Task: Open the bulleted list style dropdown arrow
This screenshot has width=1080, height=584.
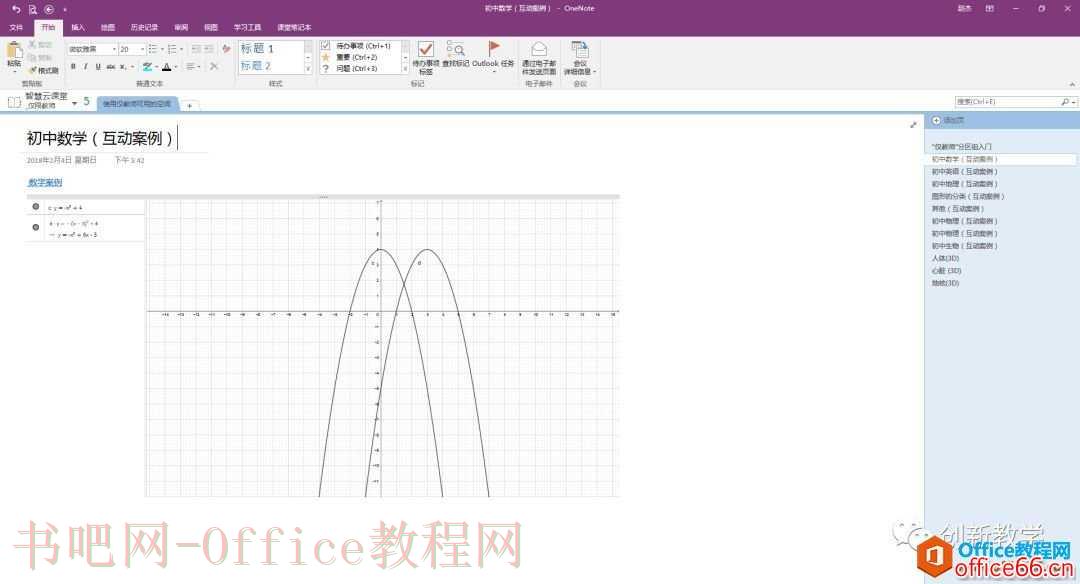Action: click(162, 49)
